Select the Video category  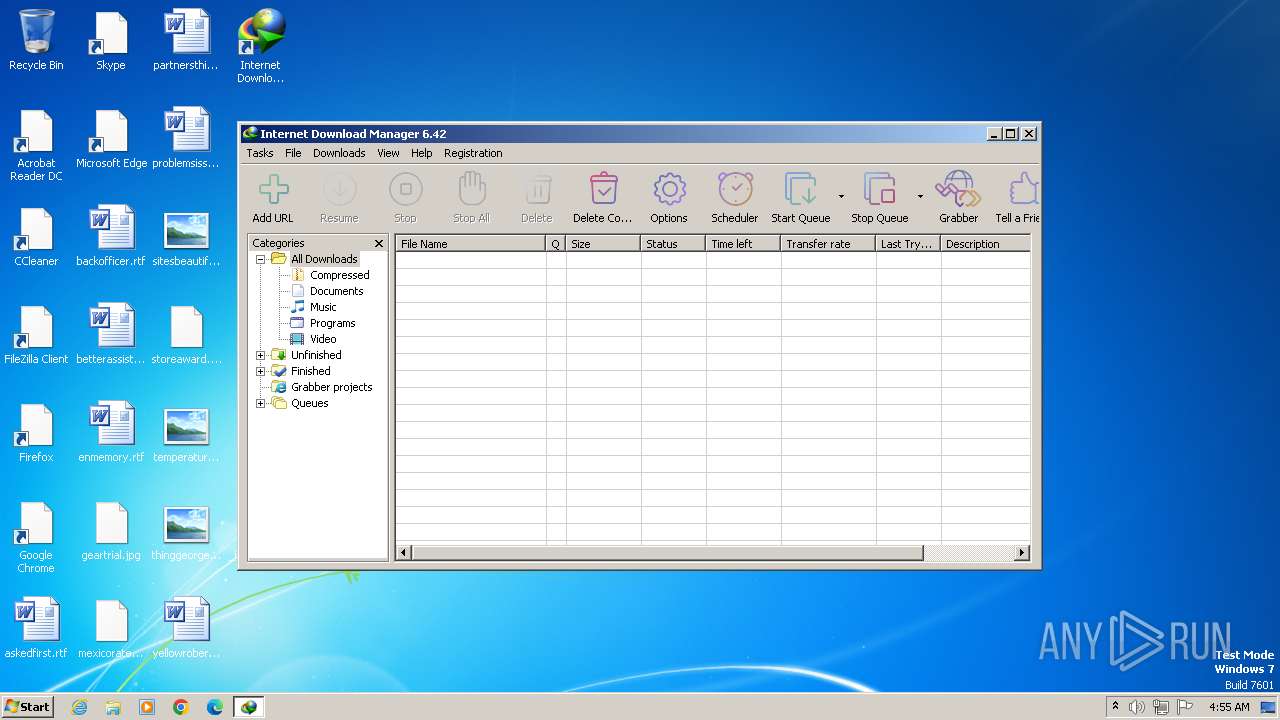(323, 339)
